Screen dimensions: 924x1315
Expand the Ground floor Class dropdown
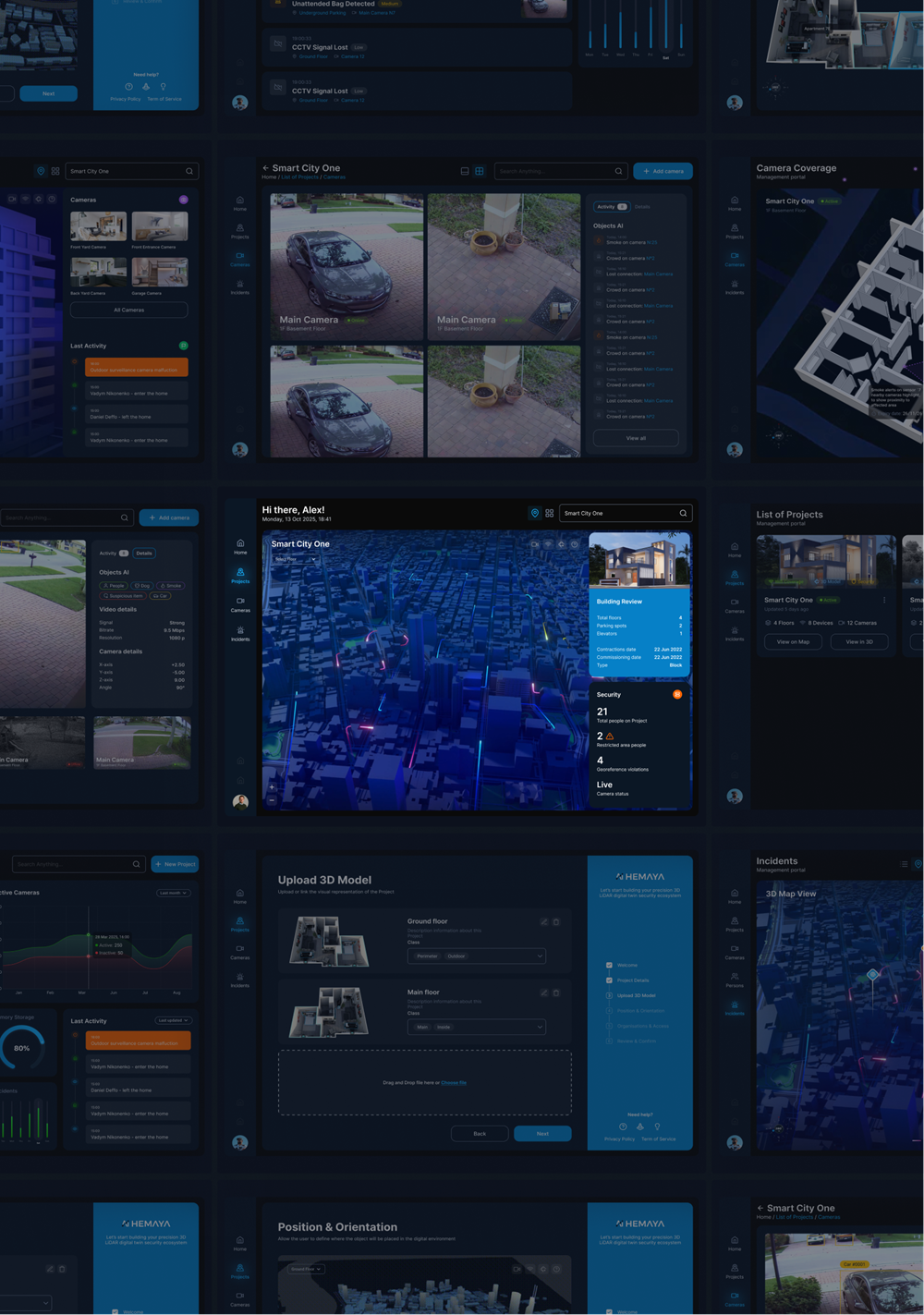point(540,956)
